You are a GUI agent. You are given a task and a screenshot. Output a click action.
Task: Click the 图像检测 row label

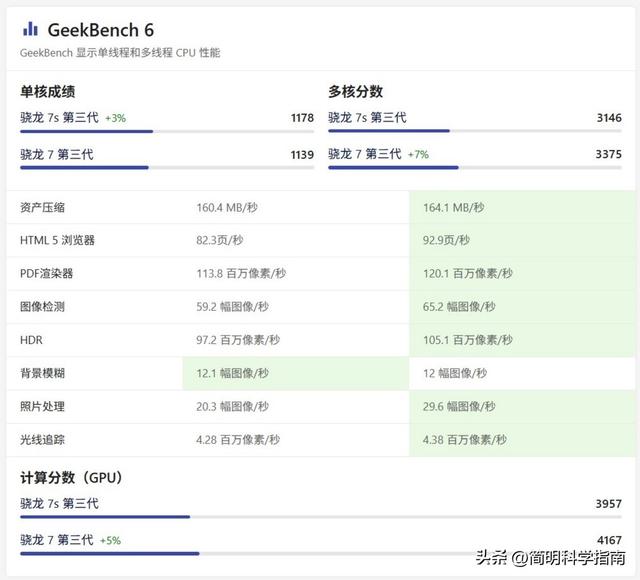point(42,307)
